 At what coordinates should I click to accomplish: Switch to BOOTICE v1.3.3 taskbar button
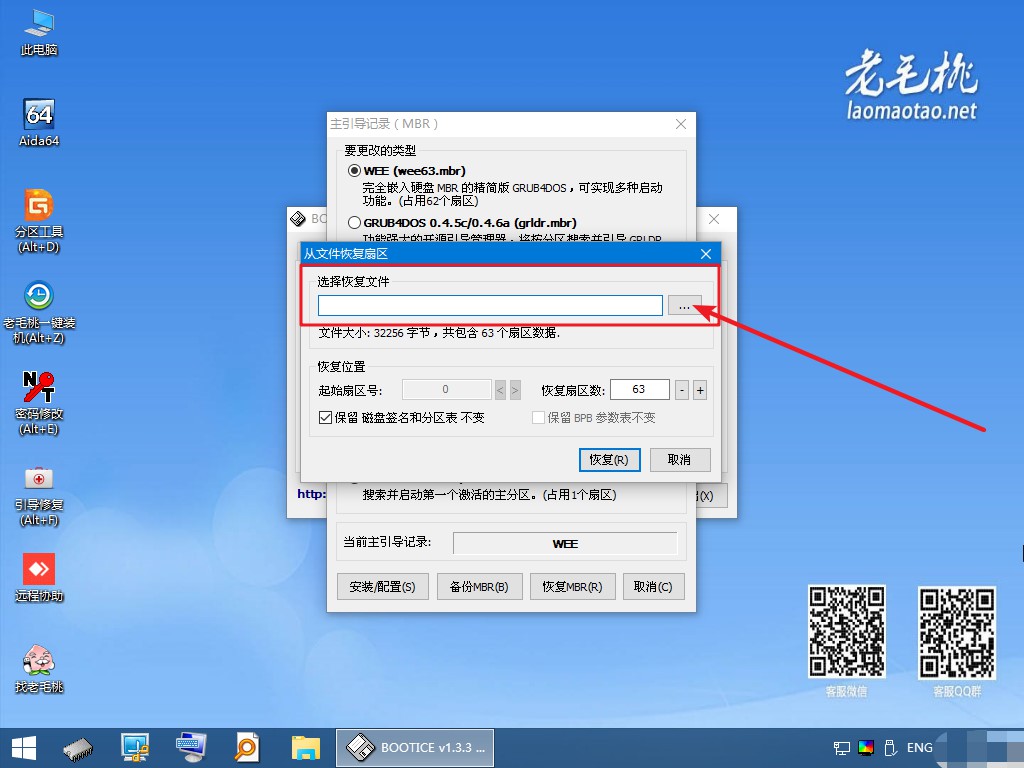point(415,748)
